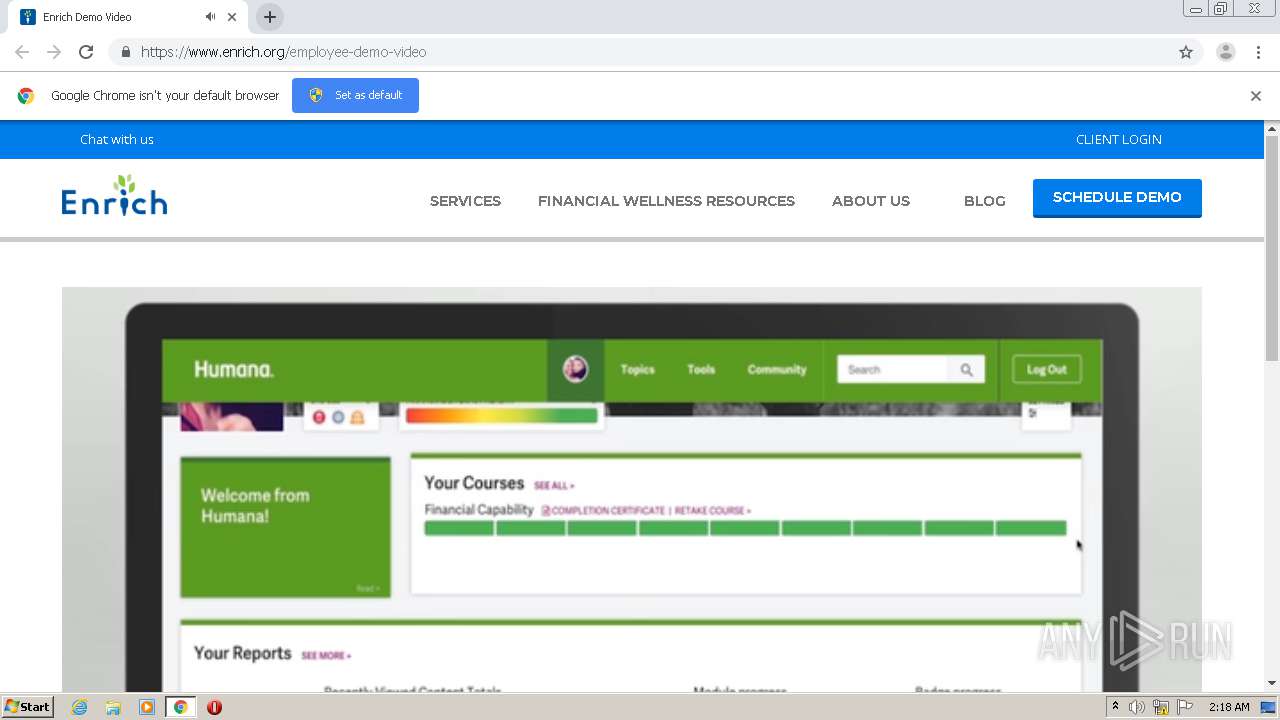
Task: Go to the BLOG page
Action: click(985, 201)
